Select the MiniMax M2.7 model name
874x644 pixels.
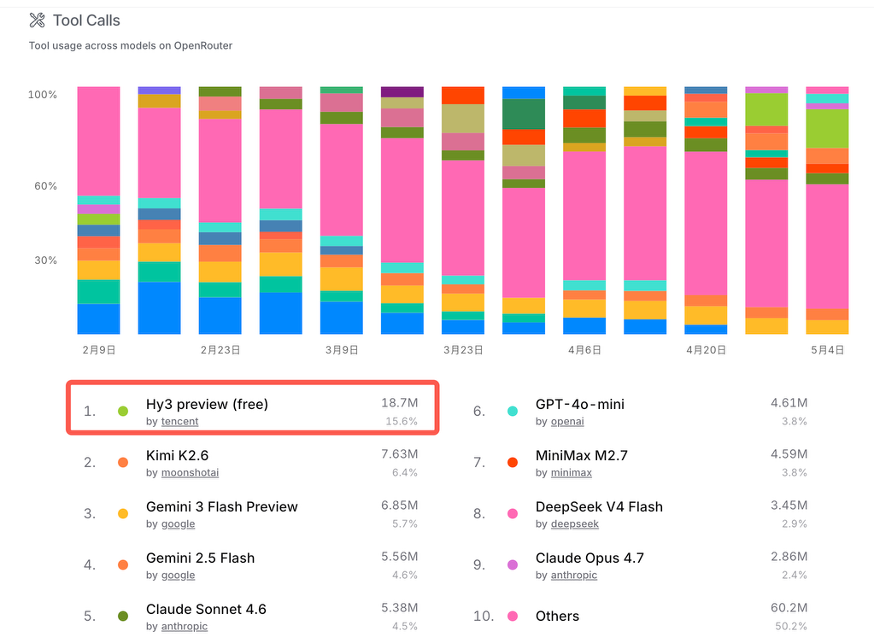581,456
